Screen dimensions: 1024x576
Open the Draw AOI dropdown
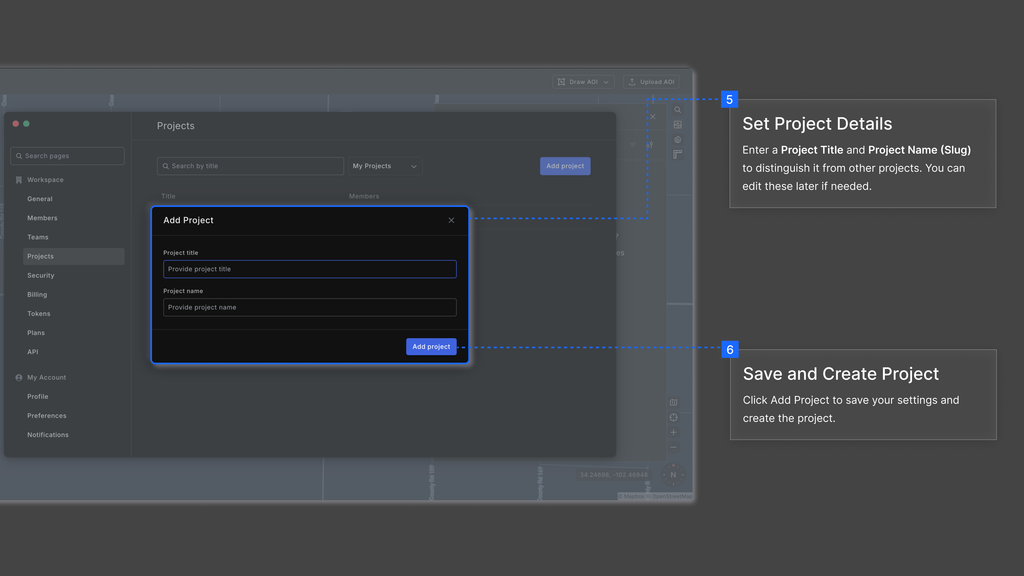tap(583, 82)
